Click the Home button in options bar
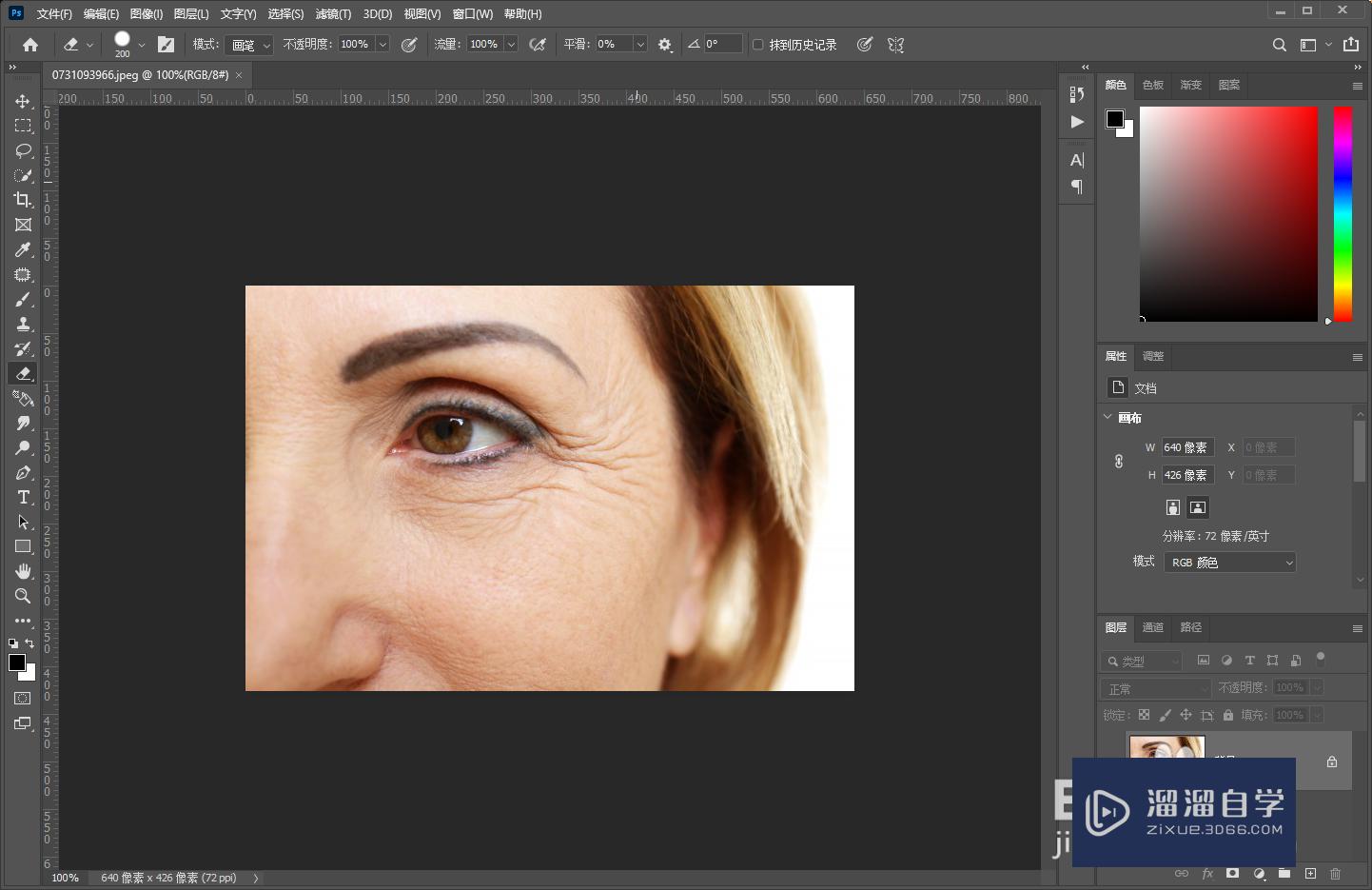 pyautogui.click(x=30, y=45)
